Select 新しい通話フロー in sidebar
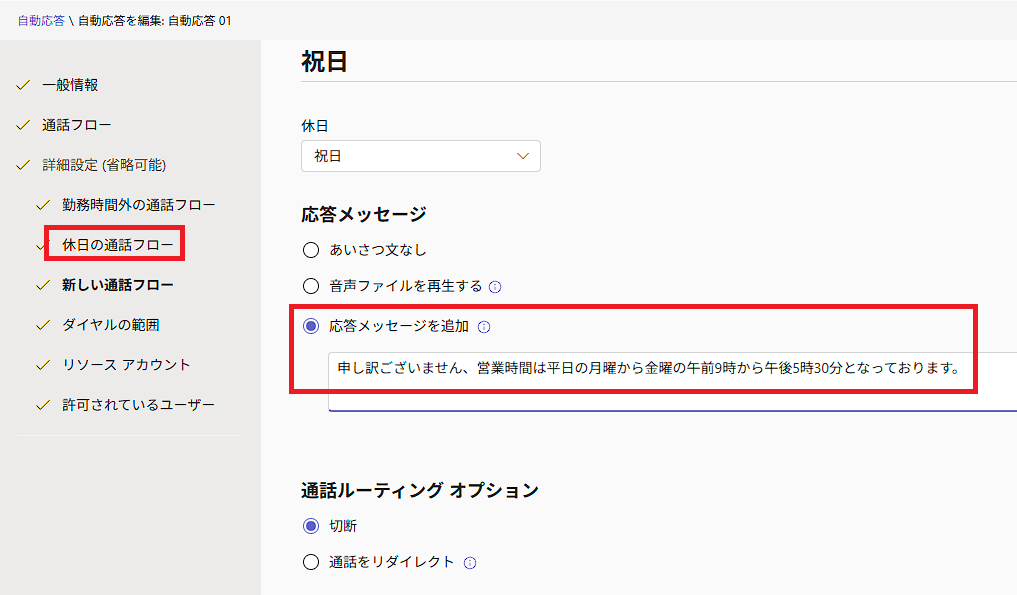The height and width of the screenshot is (595, 1017). click(117, 285)
